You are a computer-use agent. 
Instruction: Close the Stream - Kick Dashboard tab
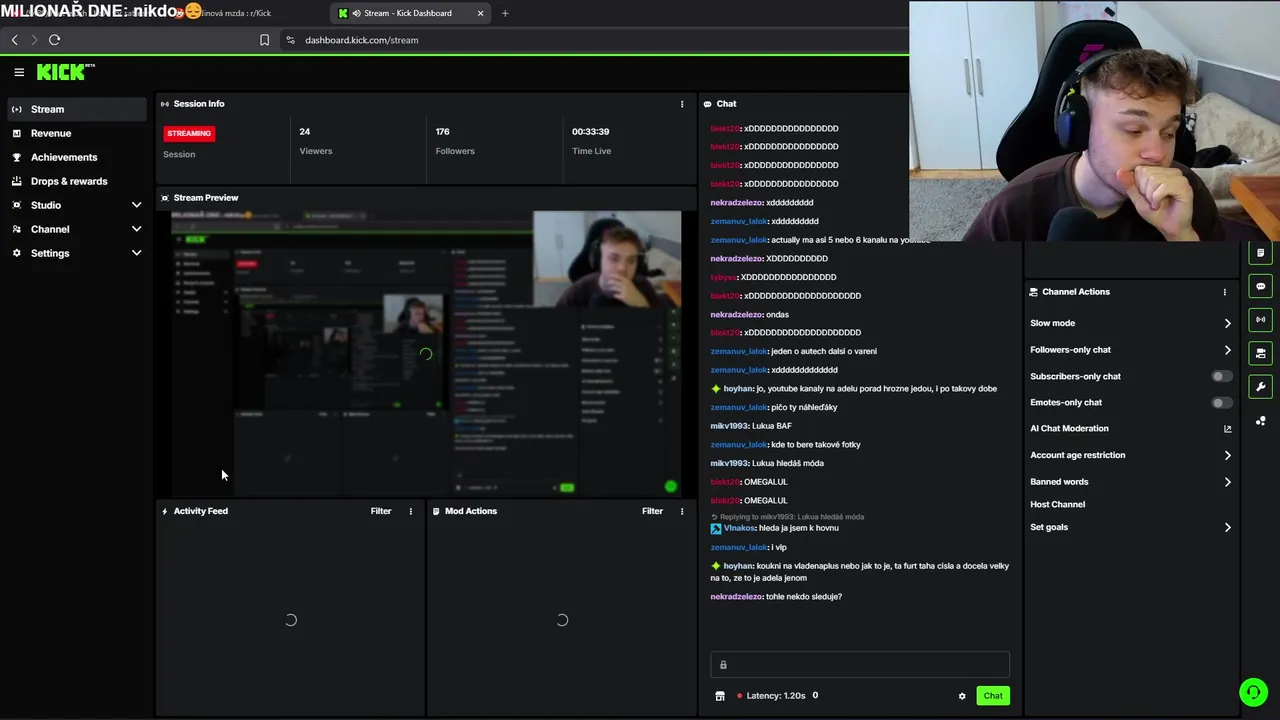(480, 13)
